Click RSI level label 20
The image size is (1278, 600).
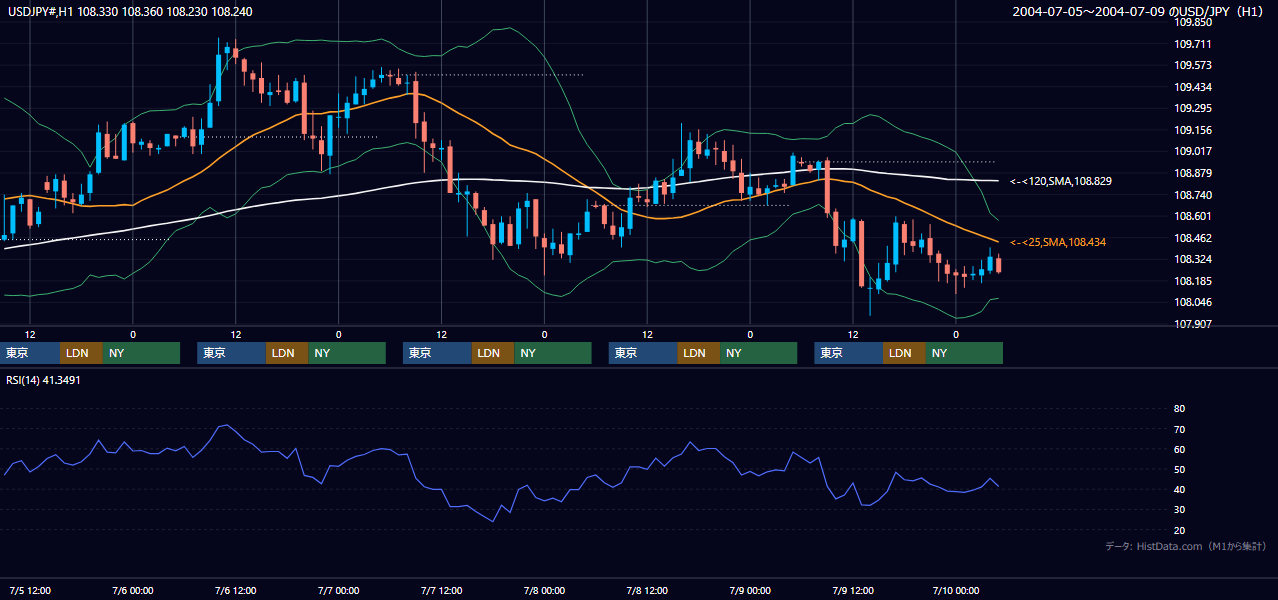pyautogui.click(x=1179, y=530)
